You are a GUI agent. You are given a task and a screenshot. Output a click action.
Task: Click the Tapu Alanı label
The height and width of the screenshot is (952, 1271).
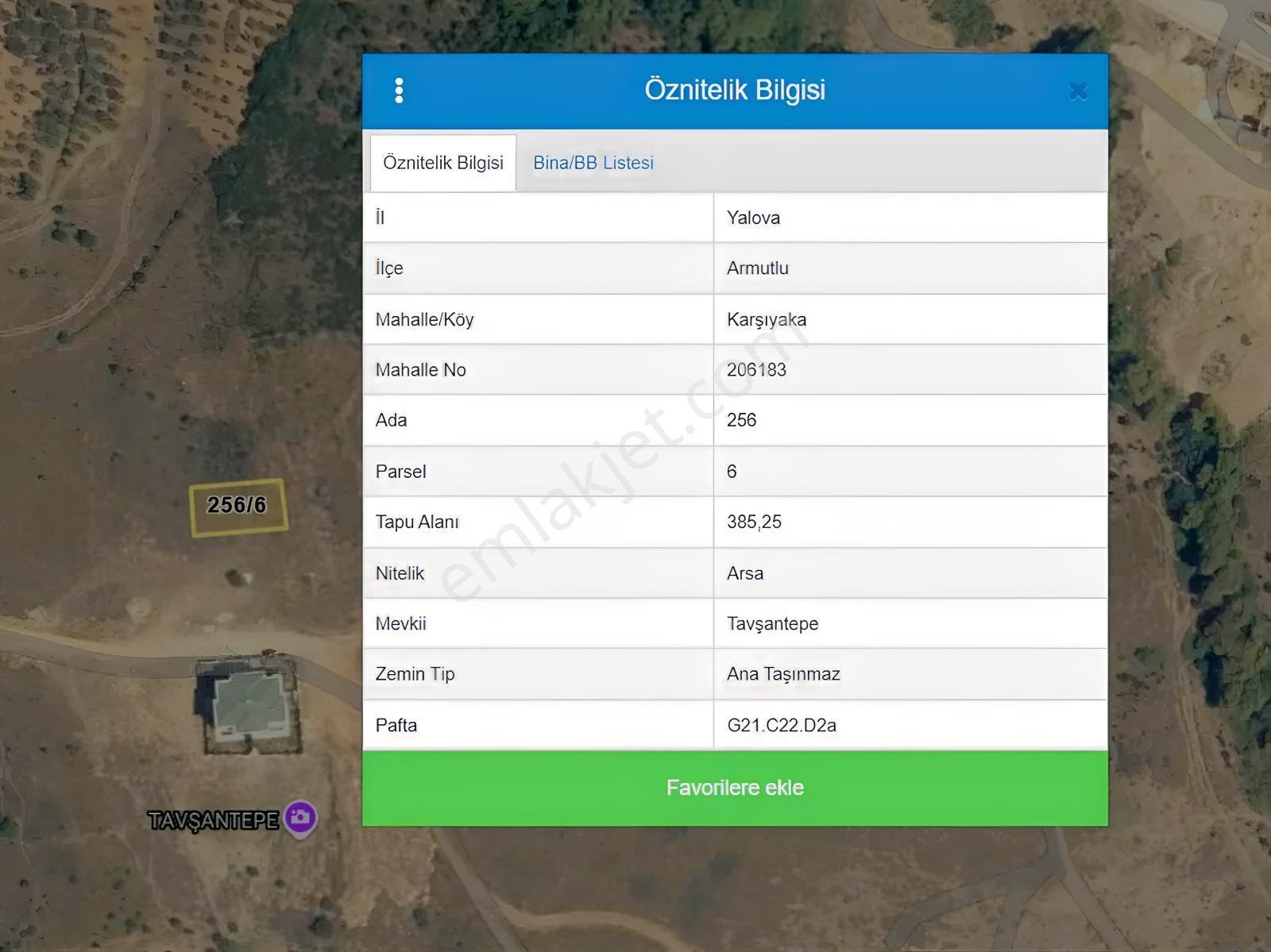click(417, 522)
